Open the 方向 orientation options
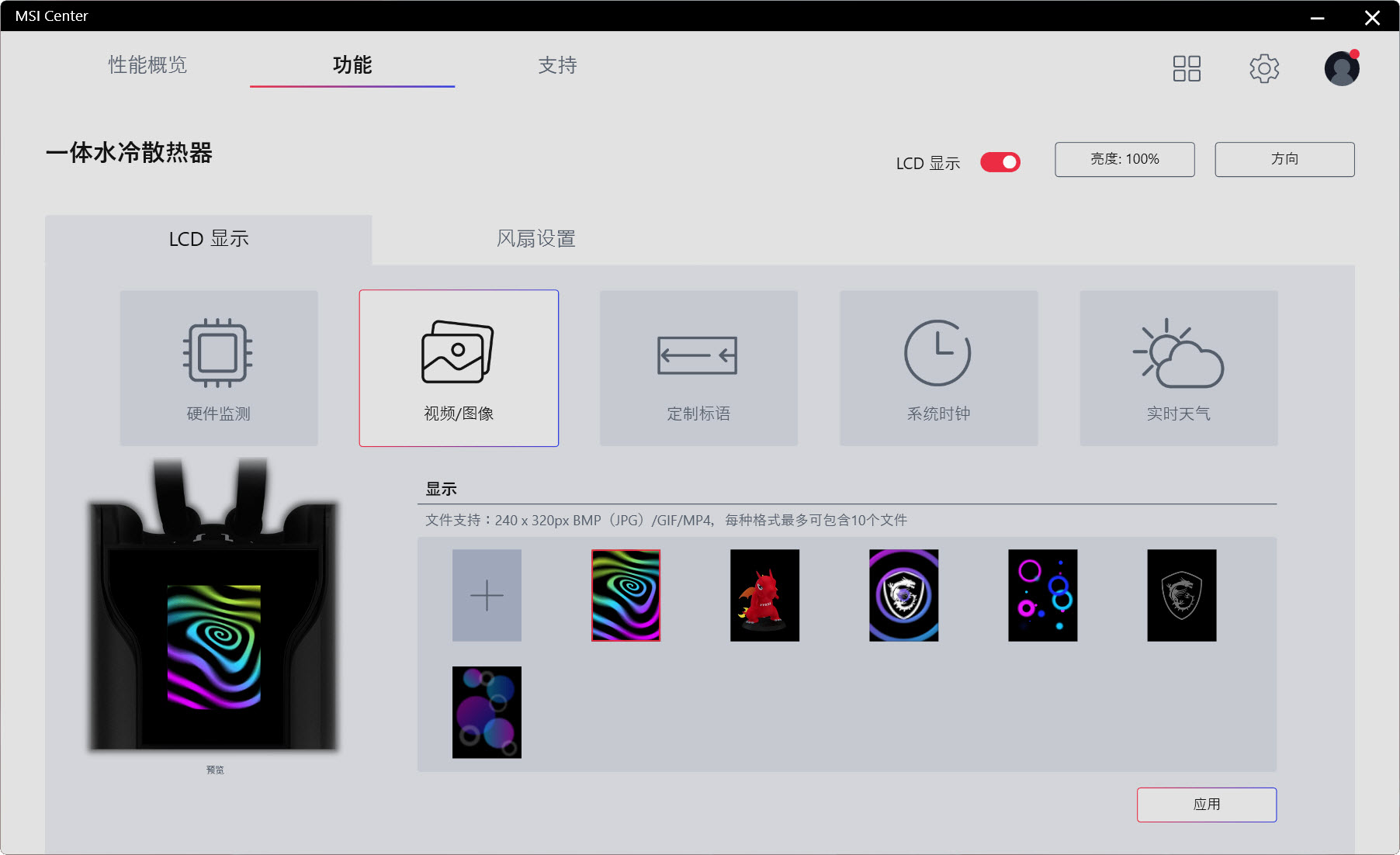The height and width of the screenshot is (855, 1400). click(1284, 159)
